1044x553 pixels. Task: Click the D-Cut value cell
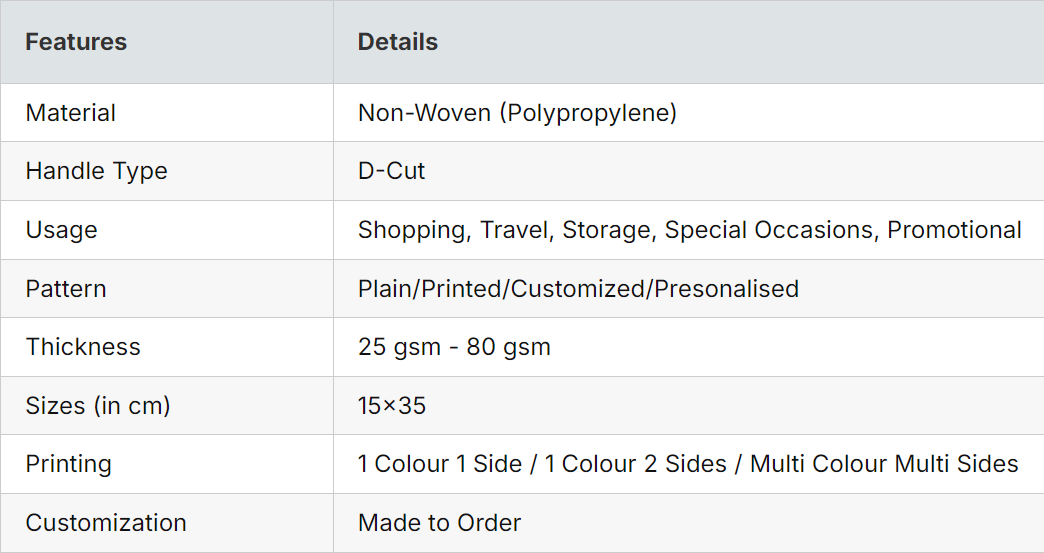click(x=392, y=171)
